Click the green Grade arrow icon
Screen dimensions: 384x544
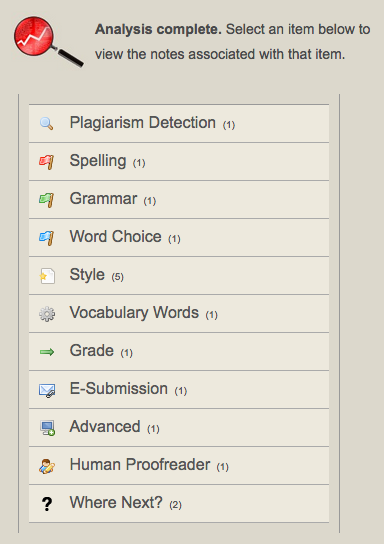coord(47,352)
